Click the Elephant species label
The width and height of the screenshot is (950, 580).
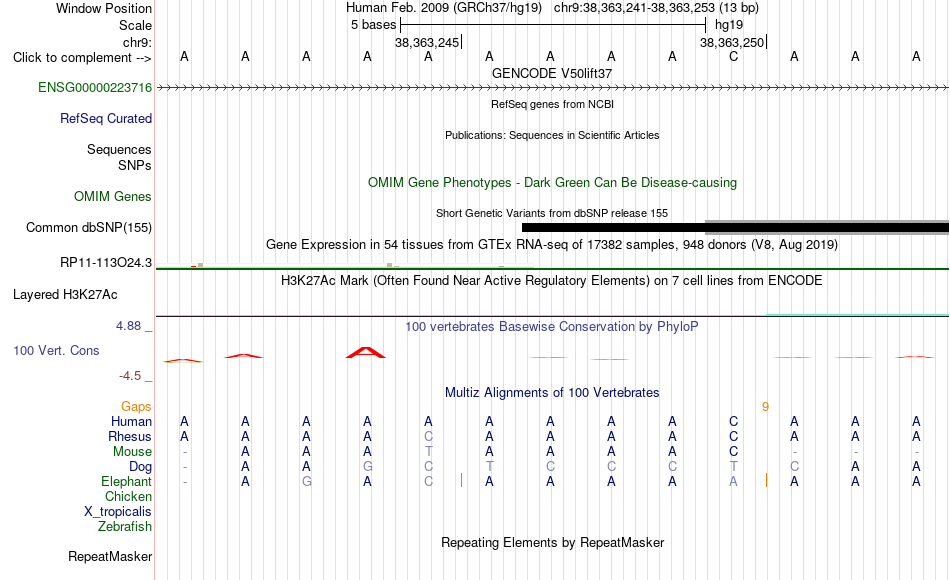tap(127, 482)
